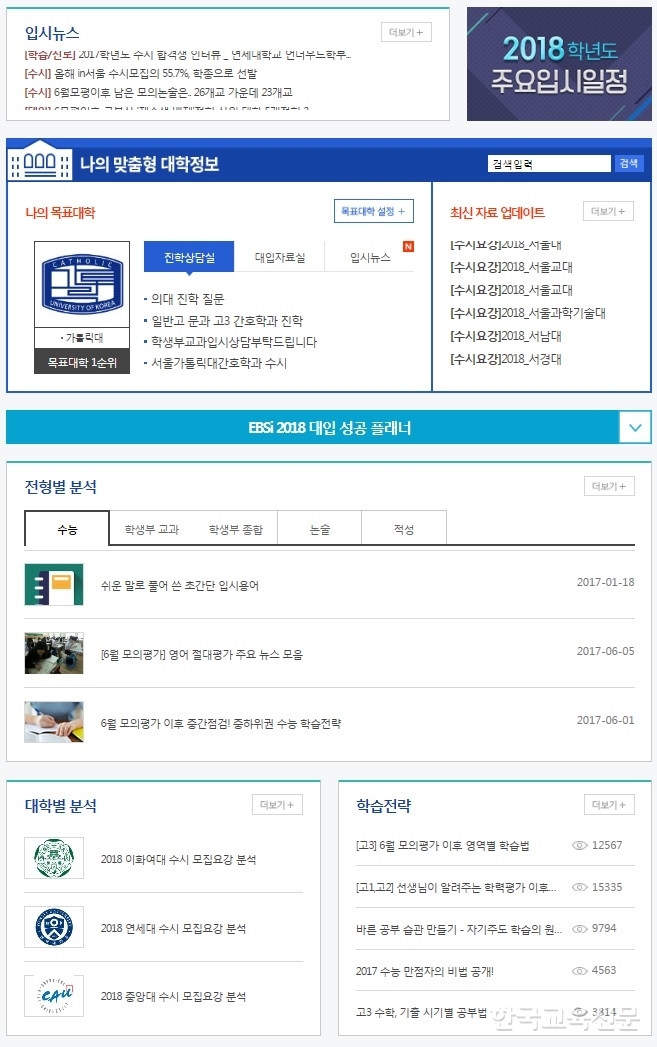The image size is (657, 1047).
Task: Expand the EBSi 2018 대입 성공 플래너 chevron
Action: coord(635,427)
